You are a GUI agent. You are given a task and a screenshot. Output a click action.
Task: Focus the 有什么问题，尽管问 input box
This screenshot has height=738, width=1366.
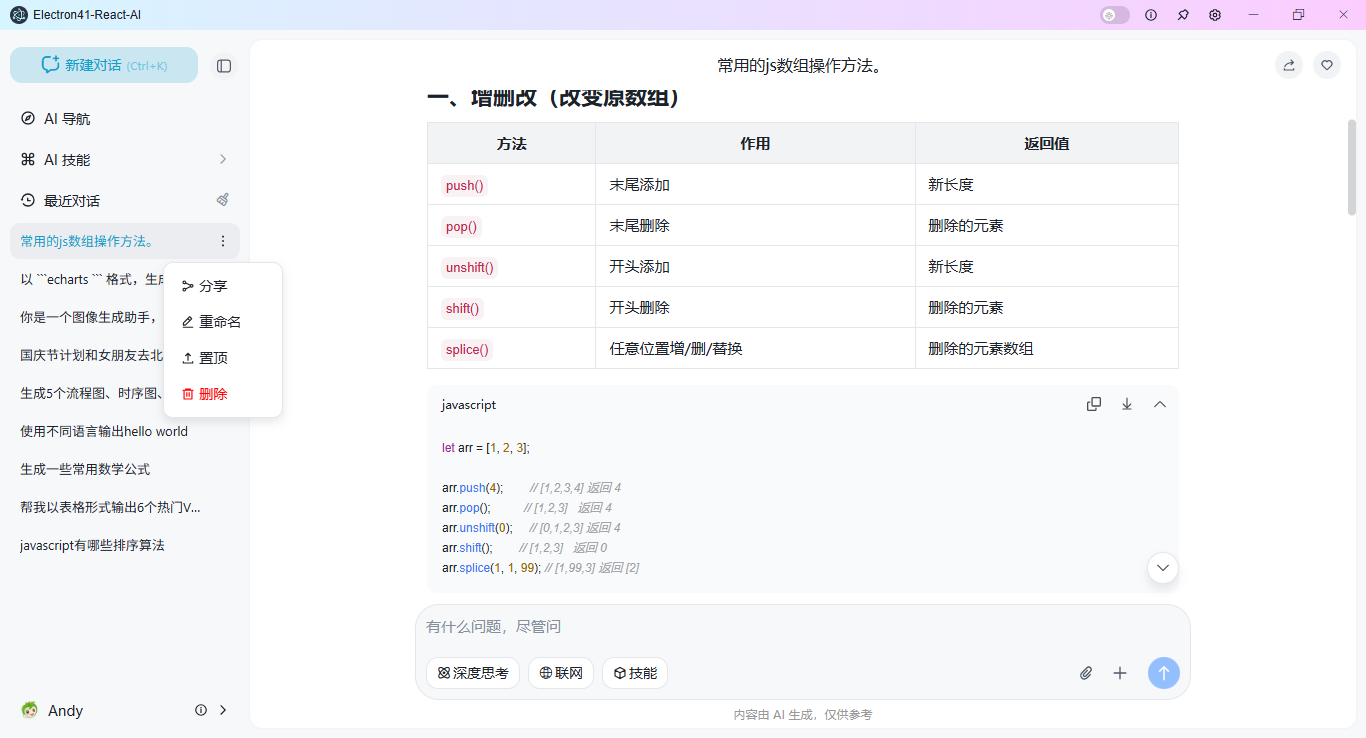803,627
